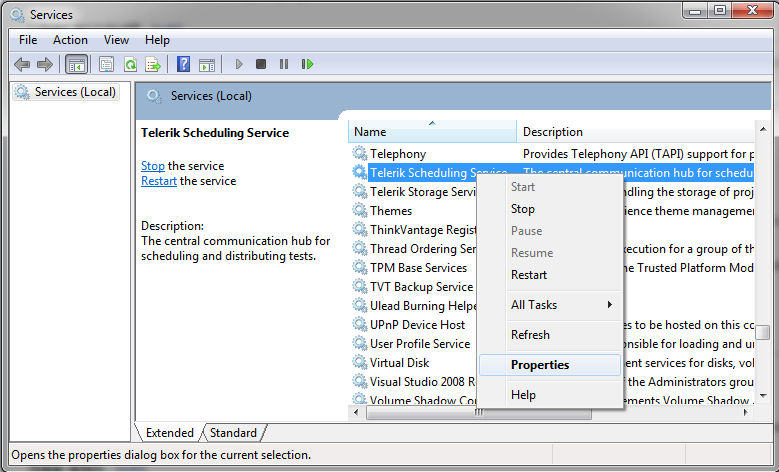Choose Restart in the context menu

tap(550, 275)
